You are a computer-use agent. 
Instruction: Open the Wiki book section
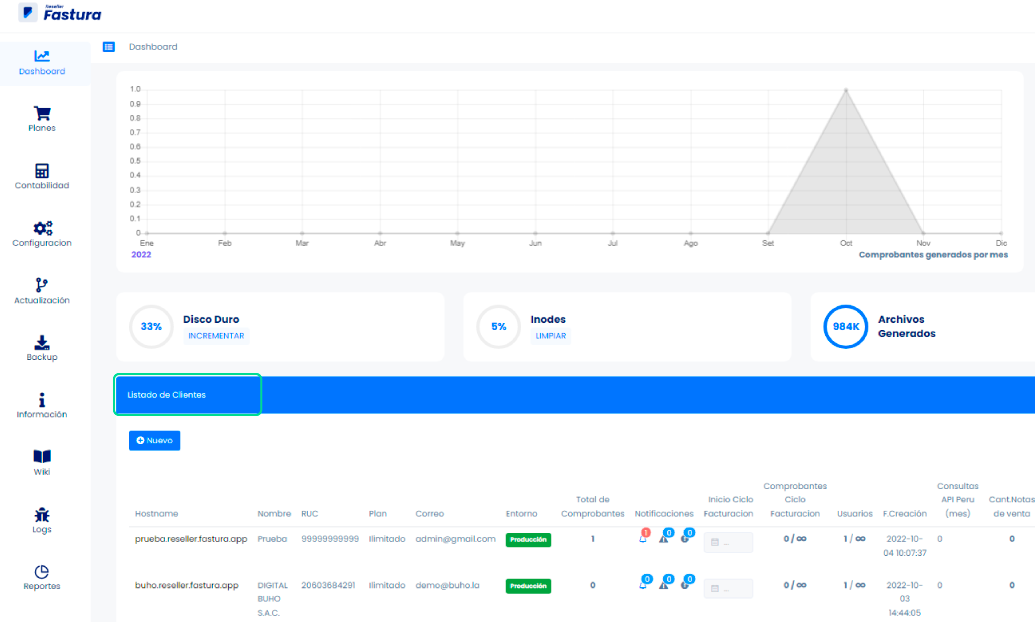click(42, 462)
